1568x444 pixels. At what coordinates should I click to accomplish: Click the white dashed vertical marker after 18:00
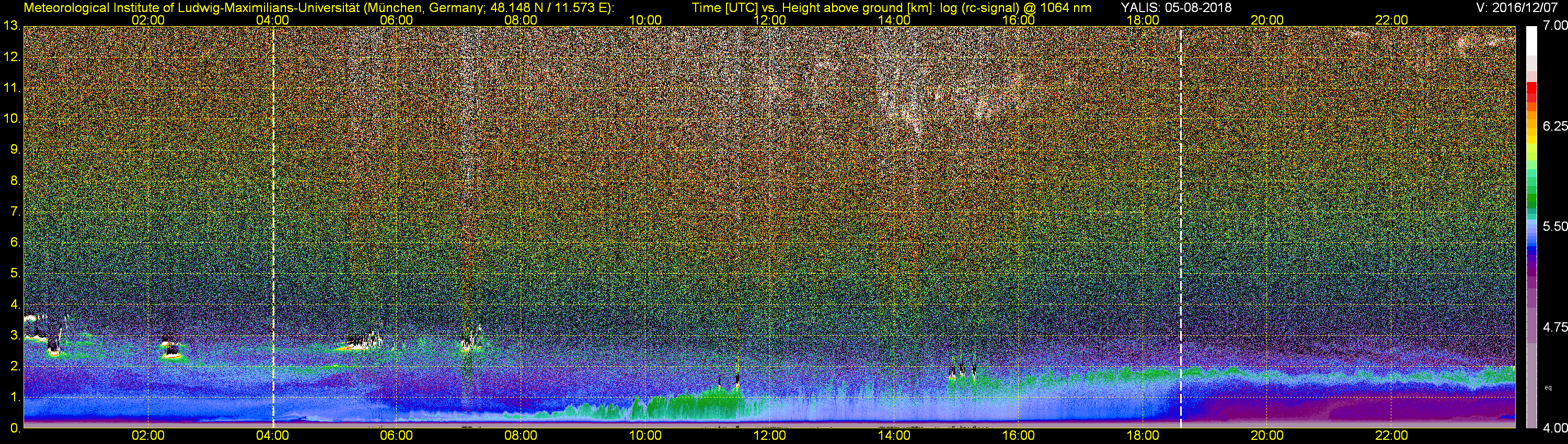coord(1181,227)
